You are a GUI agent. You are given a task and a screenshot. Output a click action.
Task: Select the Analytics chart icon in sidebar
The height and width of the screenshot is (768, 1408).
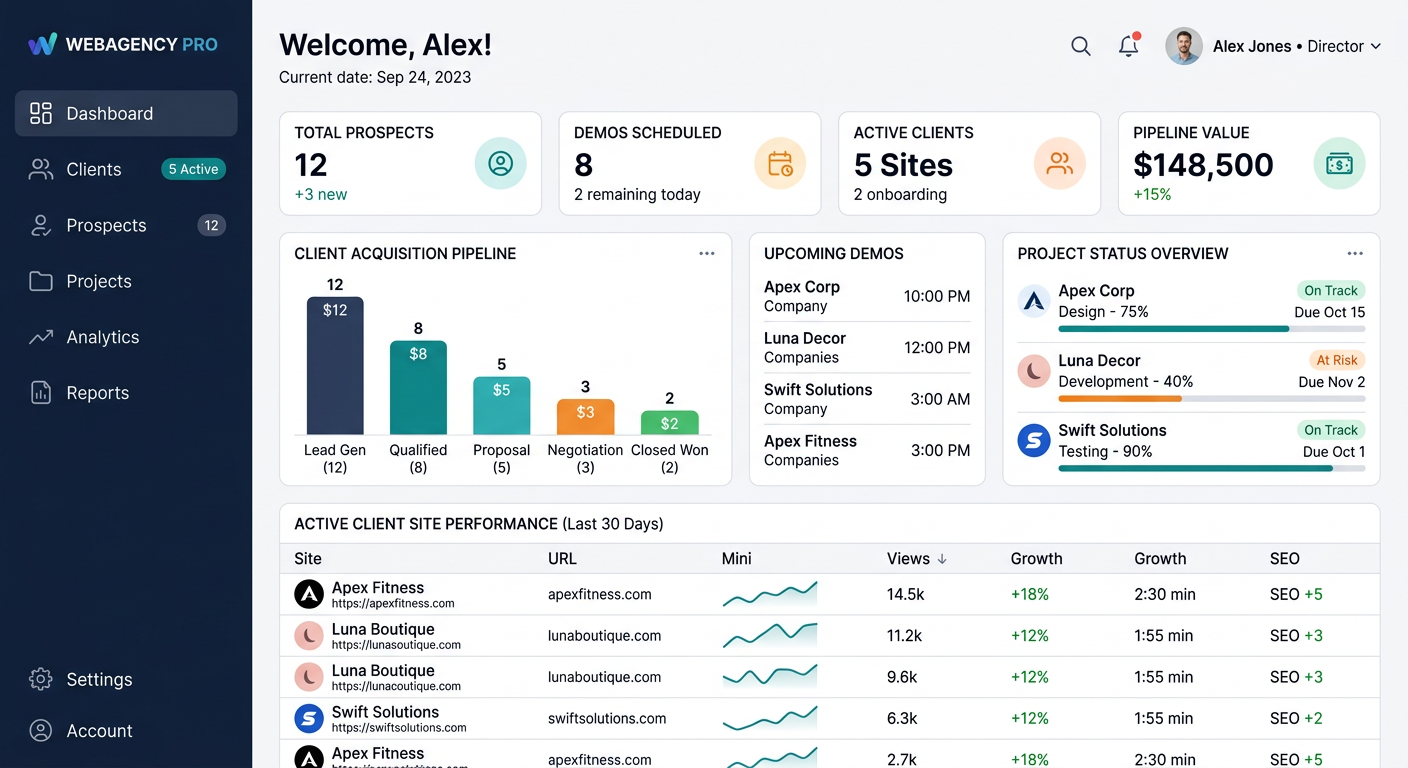coord(41,337)
